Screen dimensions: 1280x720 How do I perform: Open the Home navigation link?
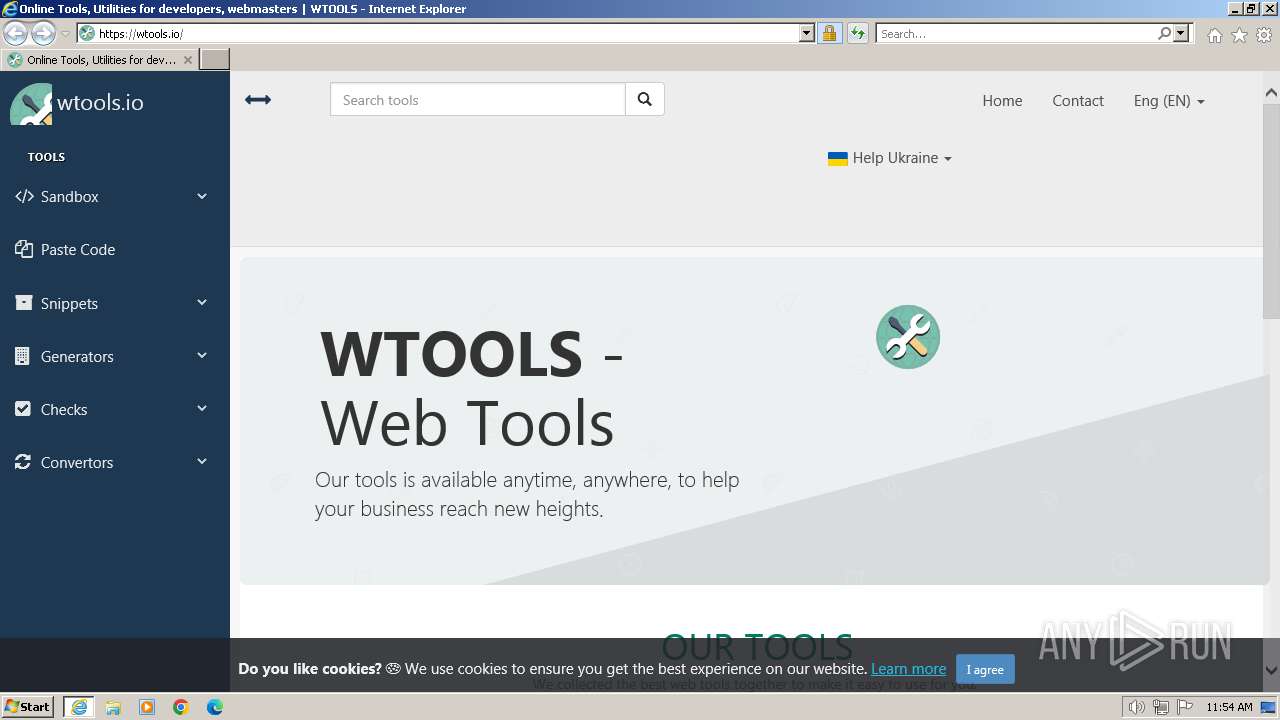tap(1002, 100)
